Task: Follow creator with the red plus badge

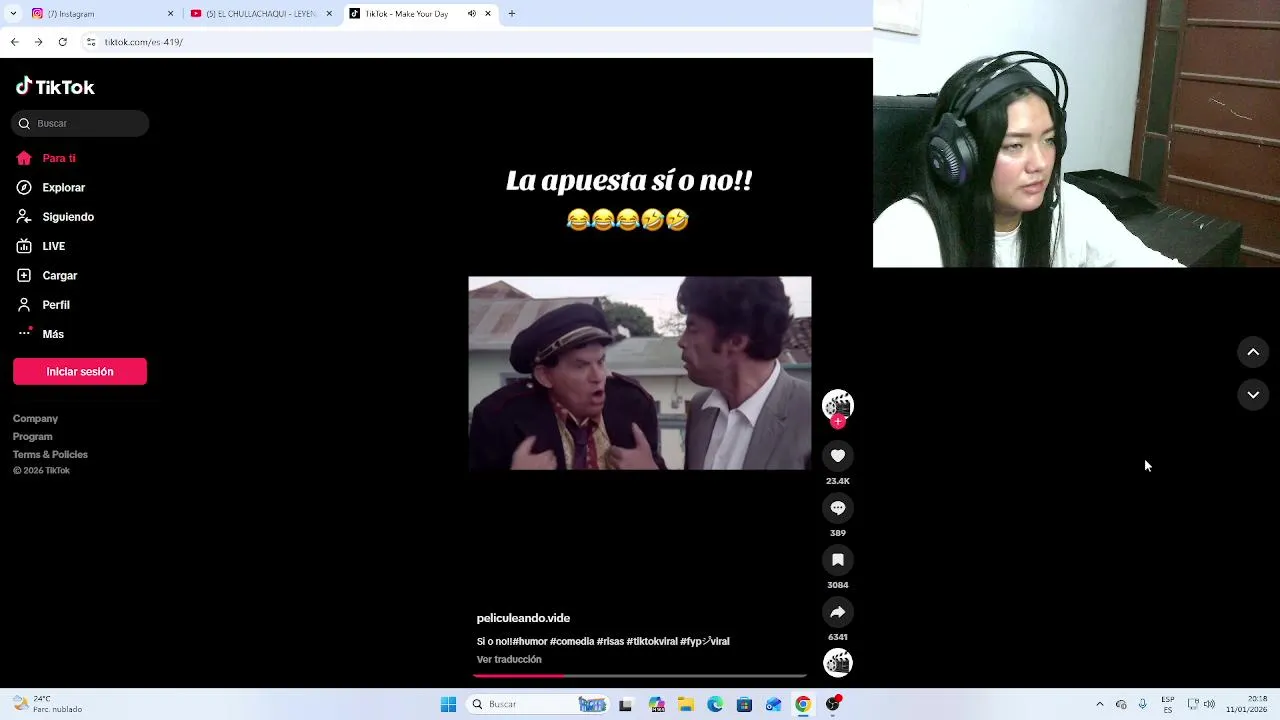Action: [x=838, y=422]
